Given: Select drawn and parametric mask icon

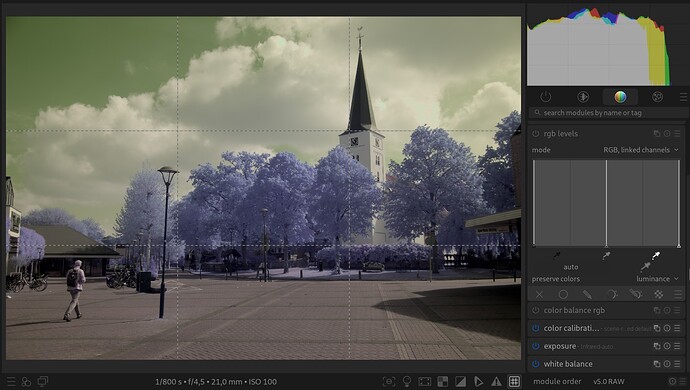Looking at the screenshot, I should point(635,294).
